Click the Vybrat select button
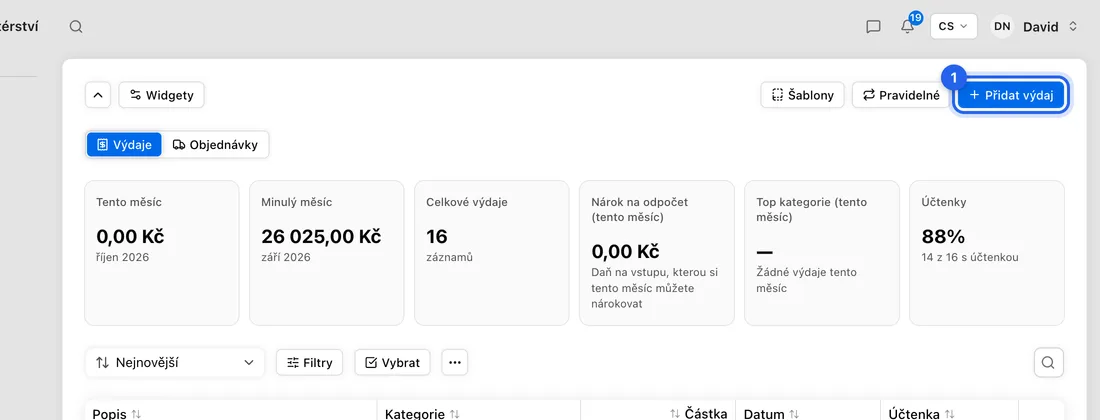The width and height of the screenshot is (1100, 420). 392,363
